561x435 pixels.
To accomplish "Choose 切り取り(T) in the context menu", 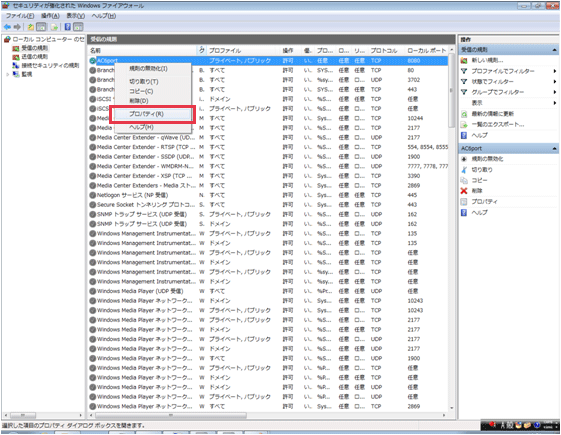I will (153, 82).
